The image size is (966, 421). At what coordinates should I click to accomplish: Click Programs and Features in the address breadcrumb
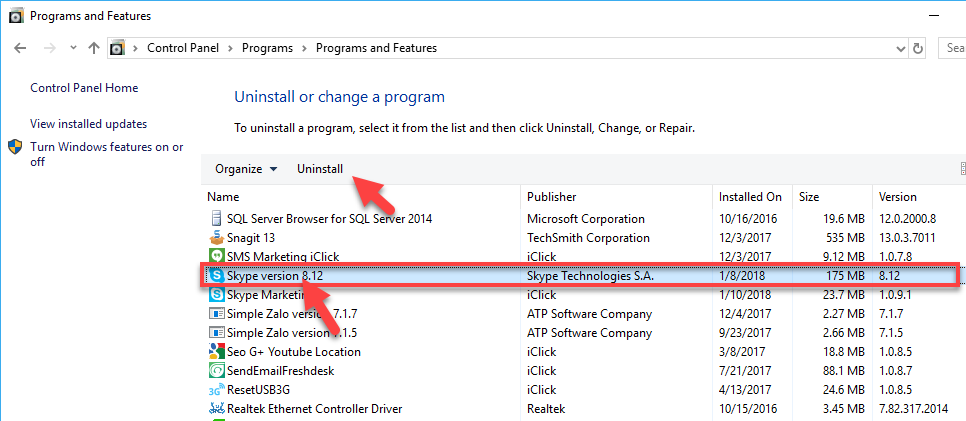376,48
